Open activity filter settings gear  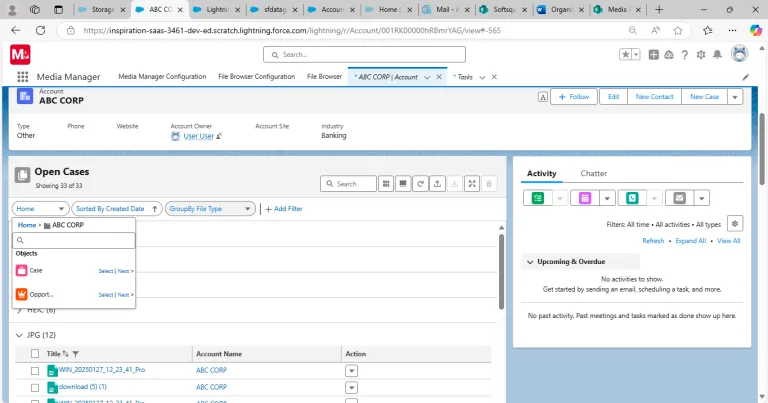[x=735, y=223]
